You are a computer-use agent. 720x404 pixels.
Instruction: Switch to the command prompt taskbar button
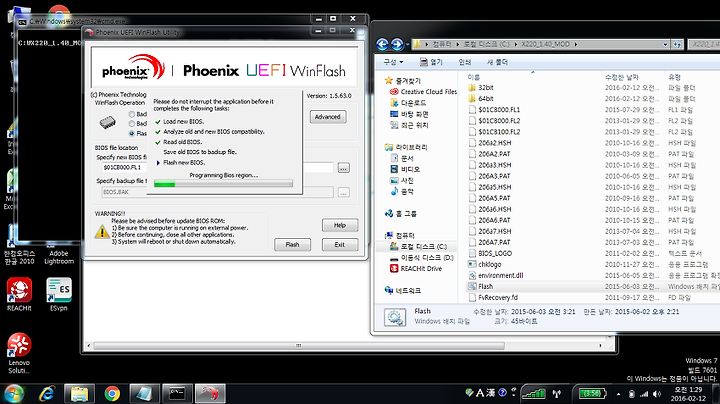[177, 394]
